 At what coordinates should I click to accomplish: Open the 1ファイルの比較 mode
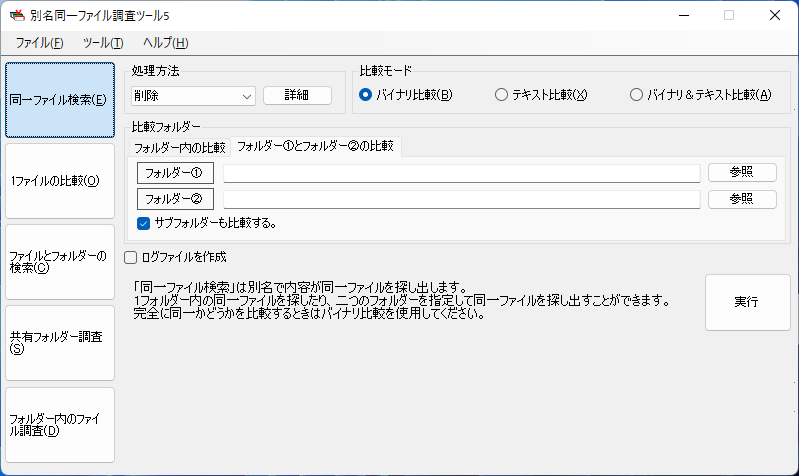pos(60,181)
